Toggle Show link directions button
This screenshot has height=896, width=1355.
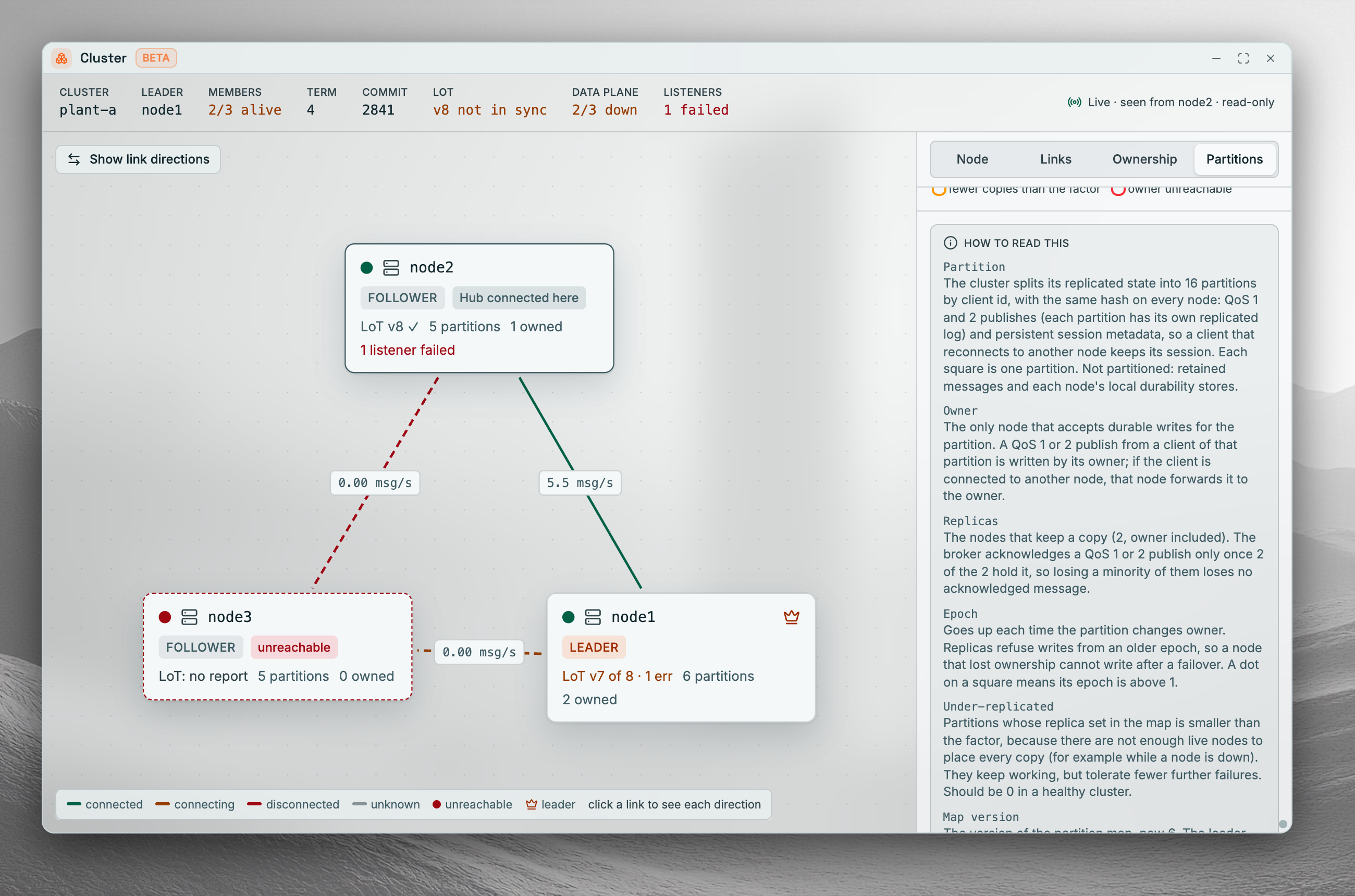[138, 159]
